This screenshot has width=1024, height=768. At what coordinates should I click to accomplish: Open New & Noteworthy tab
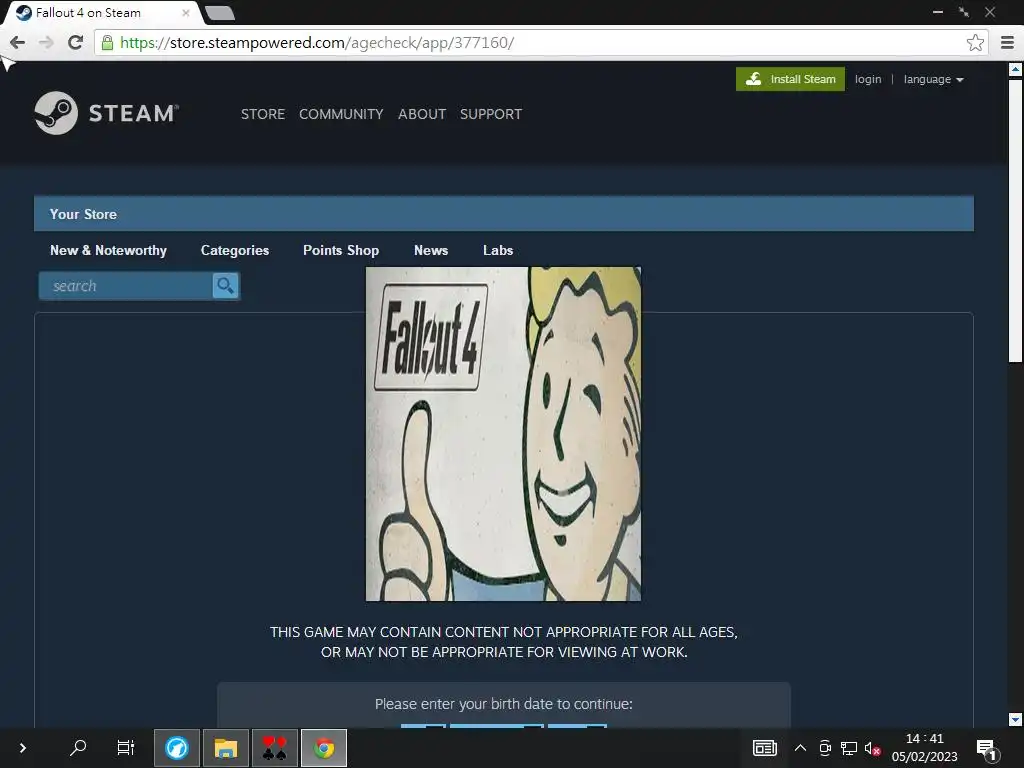pyautogui.click(x=108, y=250)
